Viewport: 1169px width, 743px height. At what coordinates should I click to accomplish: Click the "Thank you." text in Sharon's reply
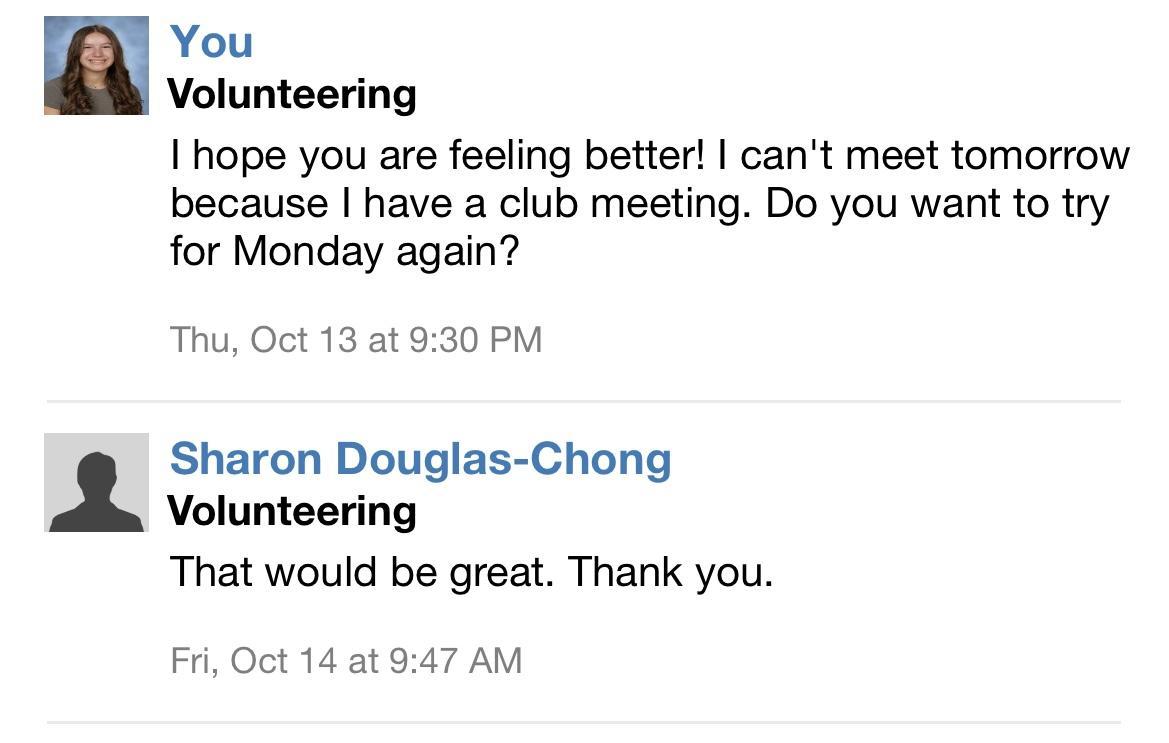coord(670,572)
